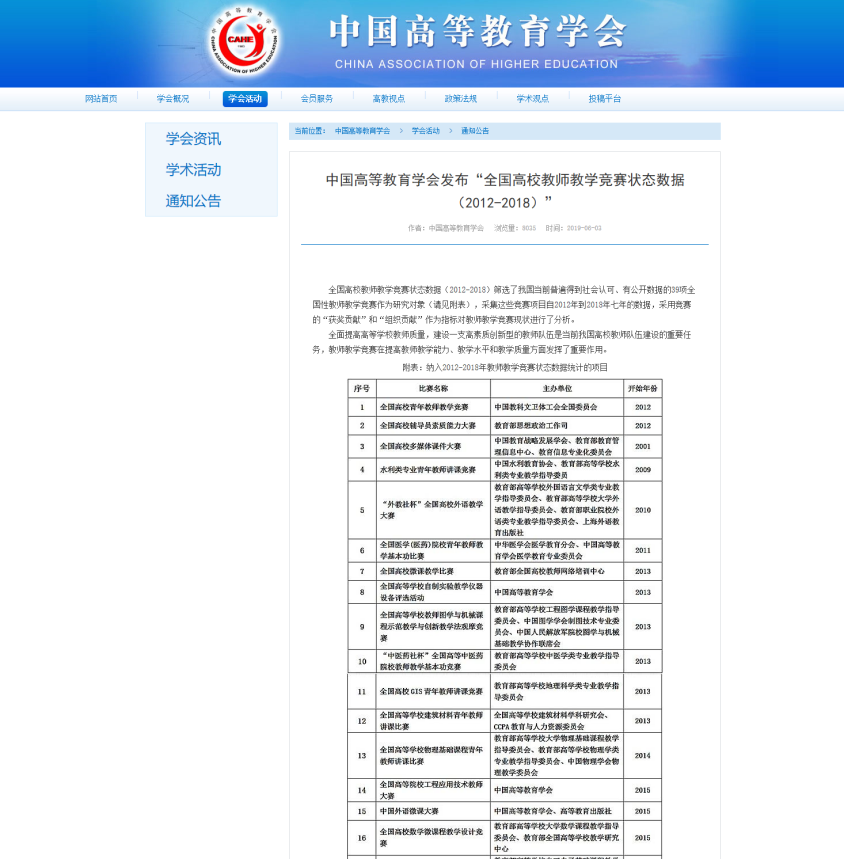Viewport: 844px width, 859px height.
Task: Click the 比赛名称 table column header
Action: [x=433, y=388]
